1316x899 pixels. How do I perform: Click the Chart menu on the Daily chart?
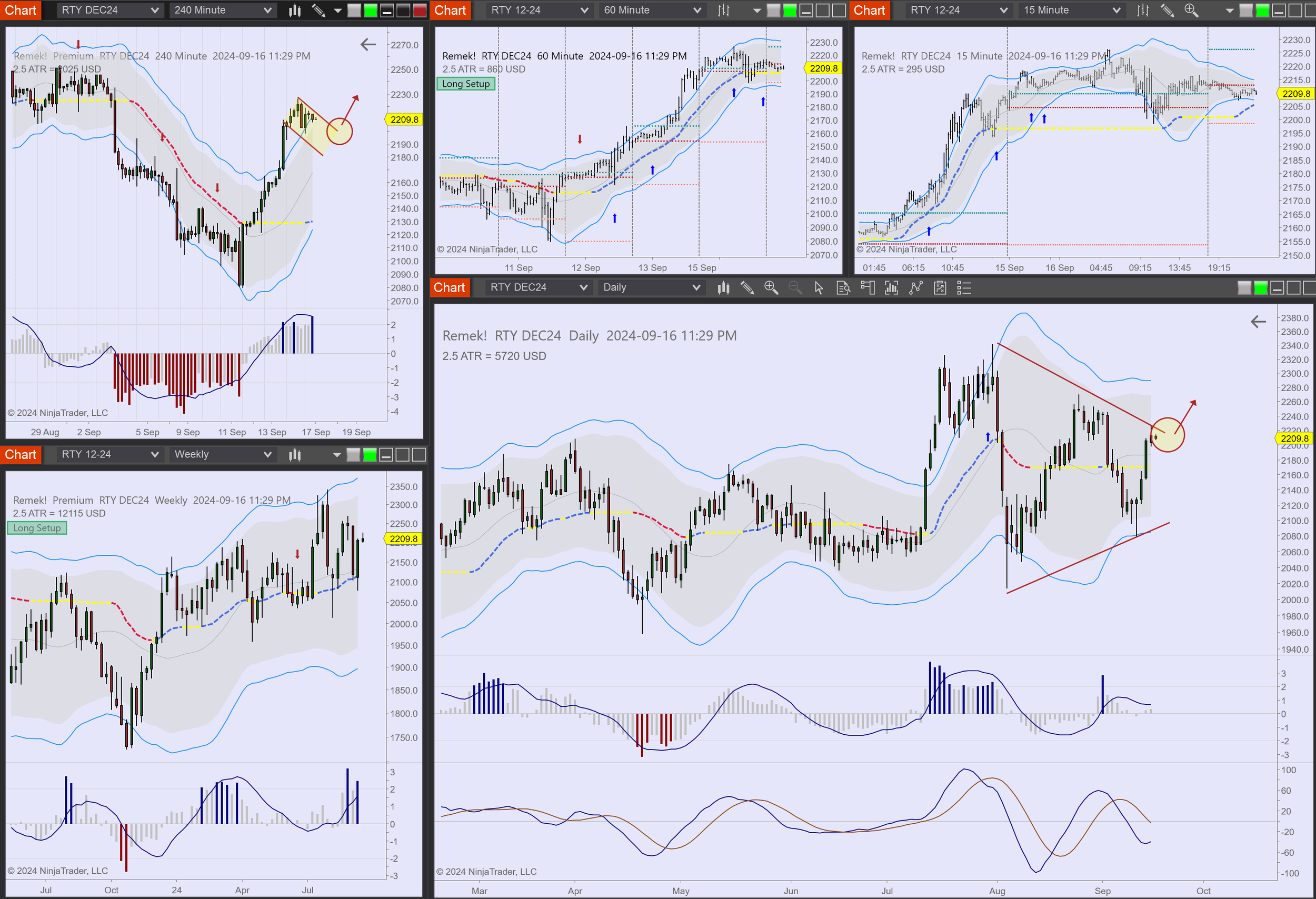point(450,287)
